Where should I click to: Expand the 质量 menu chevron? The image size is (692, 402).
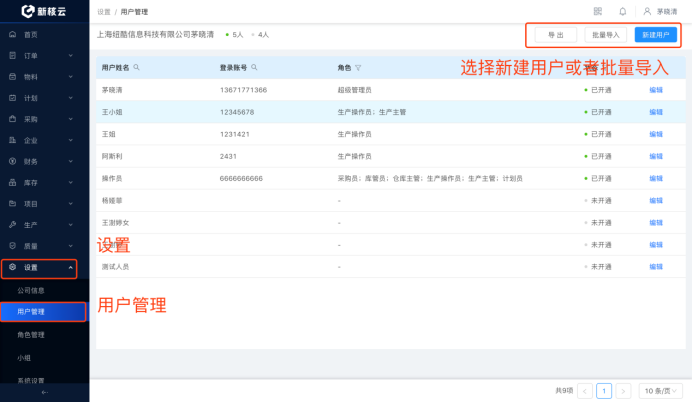coord(71,246)
